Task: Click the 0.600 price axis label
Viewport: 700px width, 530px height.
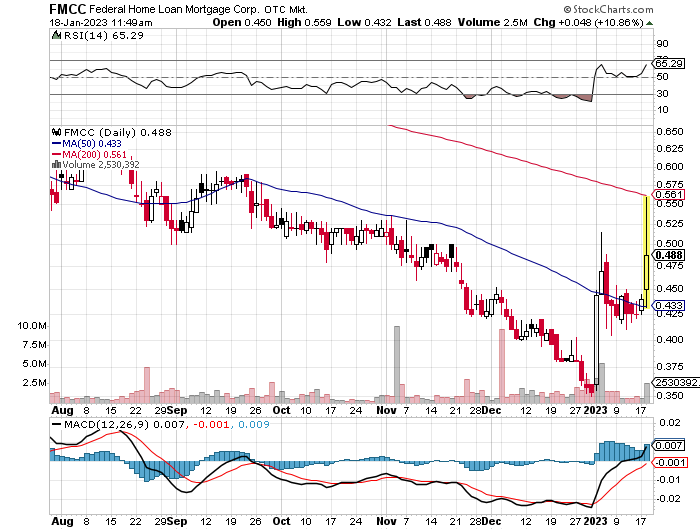Action: pos(670,166)
